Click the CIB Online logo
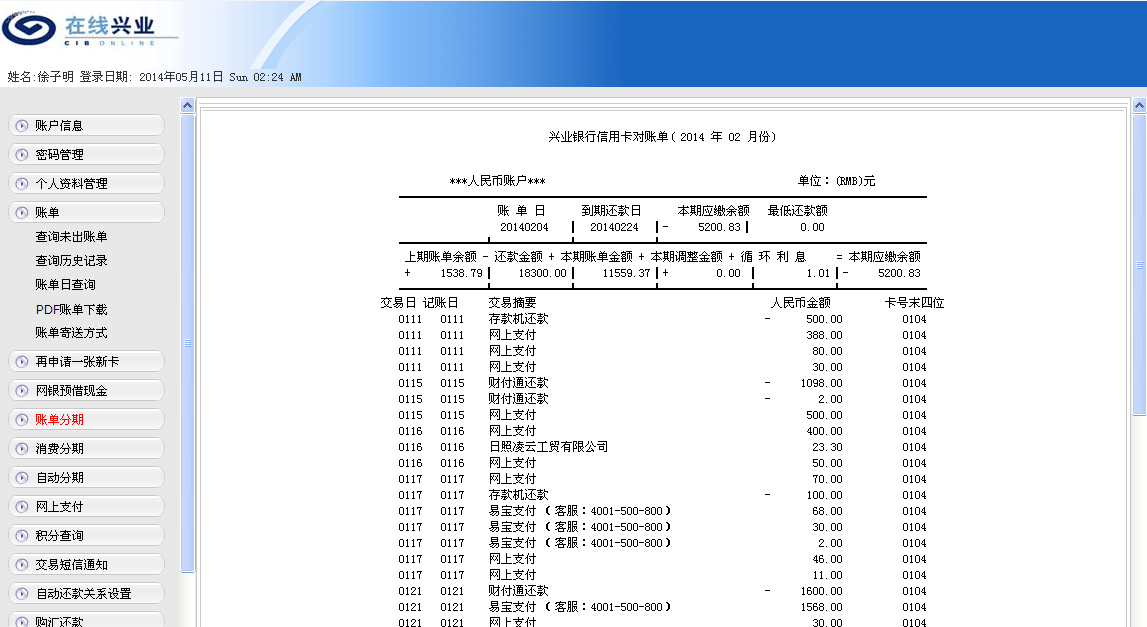Screen dimensions: 1147x627 click(90, 29)
